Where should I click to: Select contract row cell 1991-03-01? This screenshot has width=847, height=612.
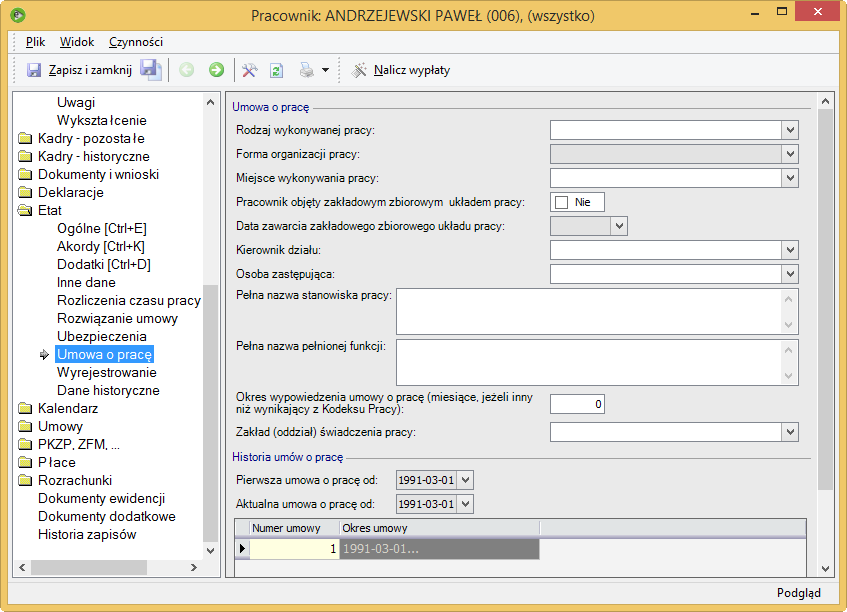point(439,549)
